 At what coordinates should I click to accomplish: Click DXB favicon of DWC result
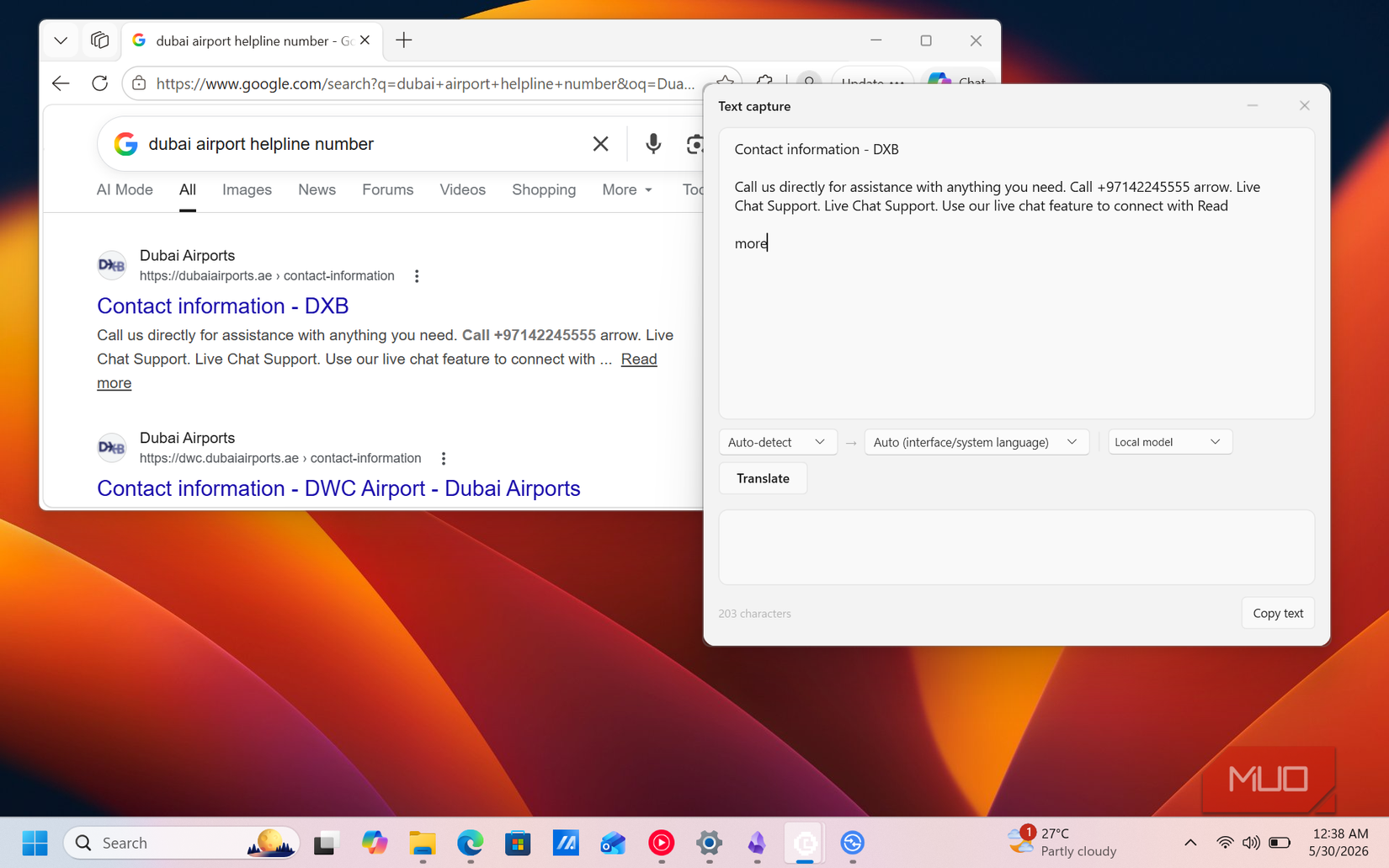pos(111,448)
